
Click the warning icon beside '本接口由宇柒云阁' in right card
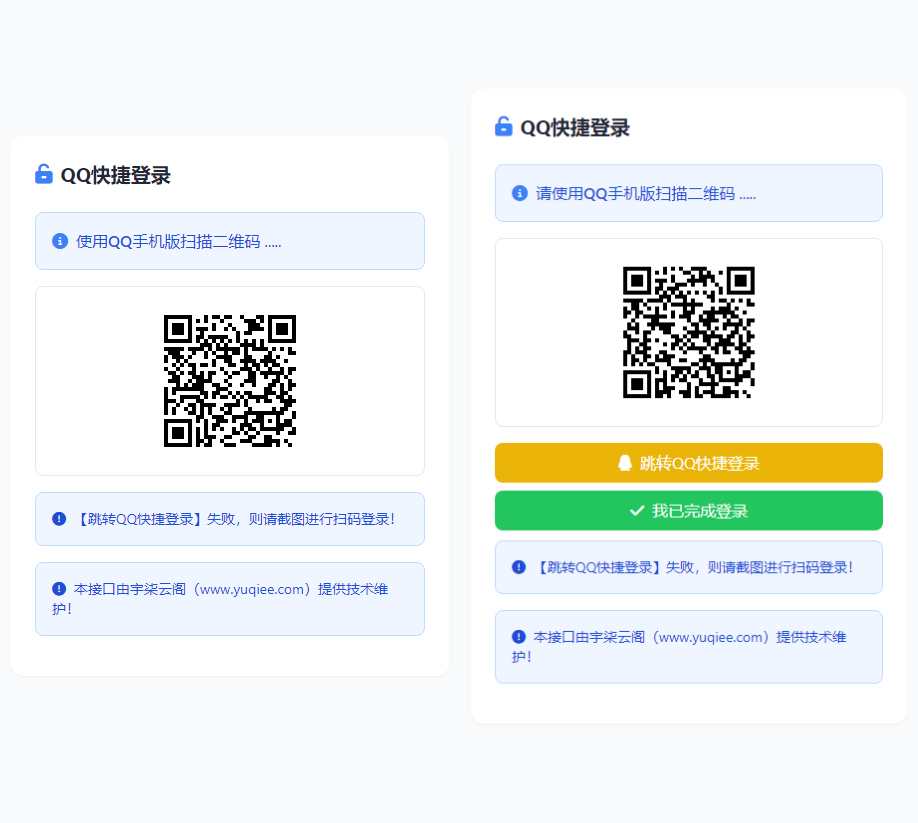coord(519,636)
